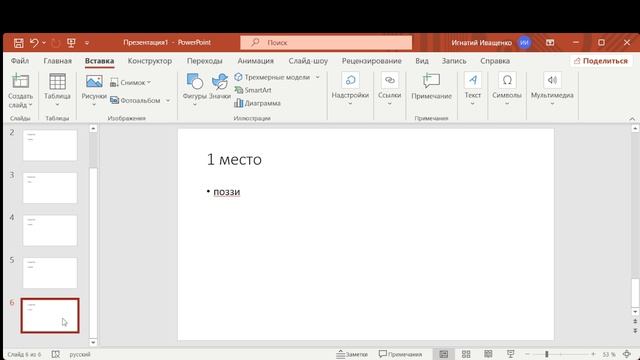Switch to the Переходы tab

pos(204,61)
